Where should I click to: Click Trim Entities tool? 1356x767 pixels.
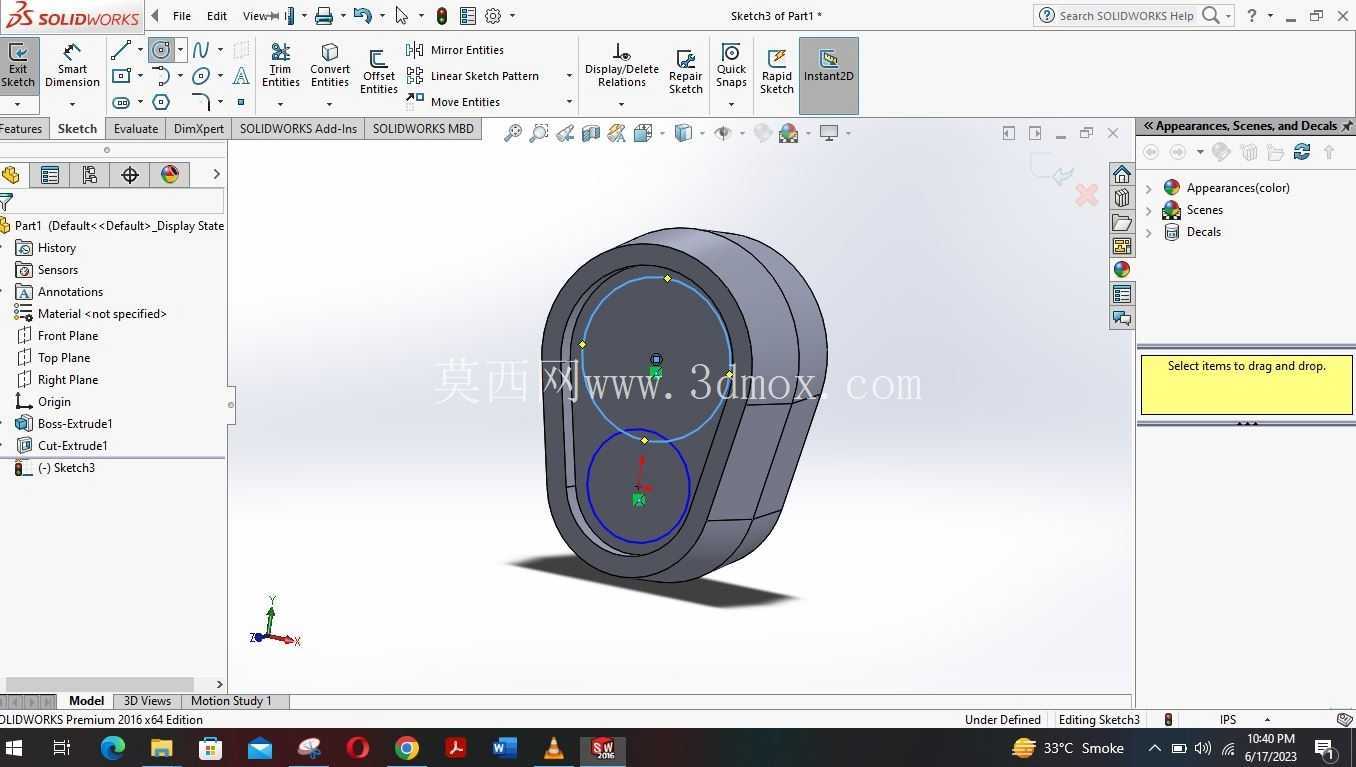[x=281, y=66]
